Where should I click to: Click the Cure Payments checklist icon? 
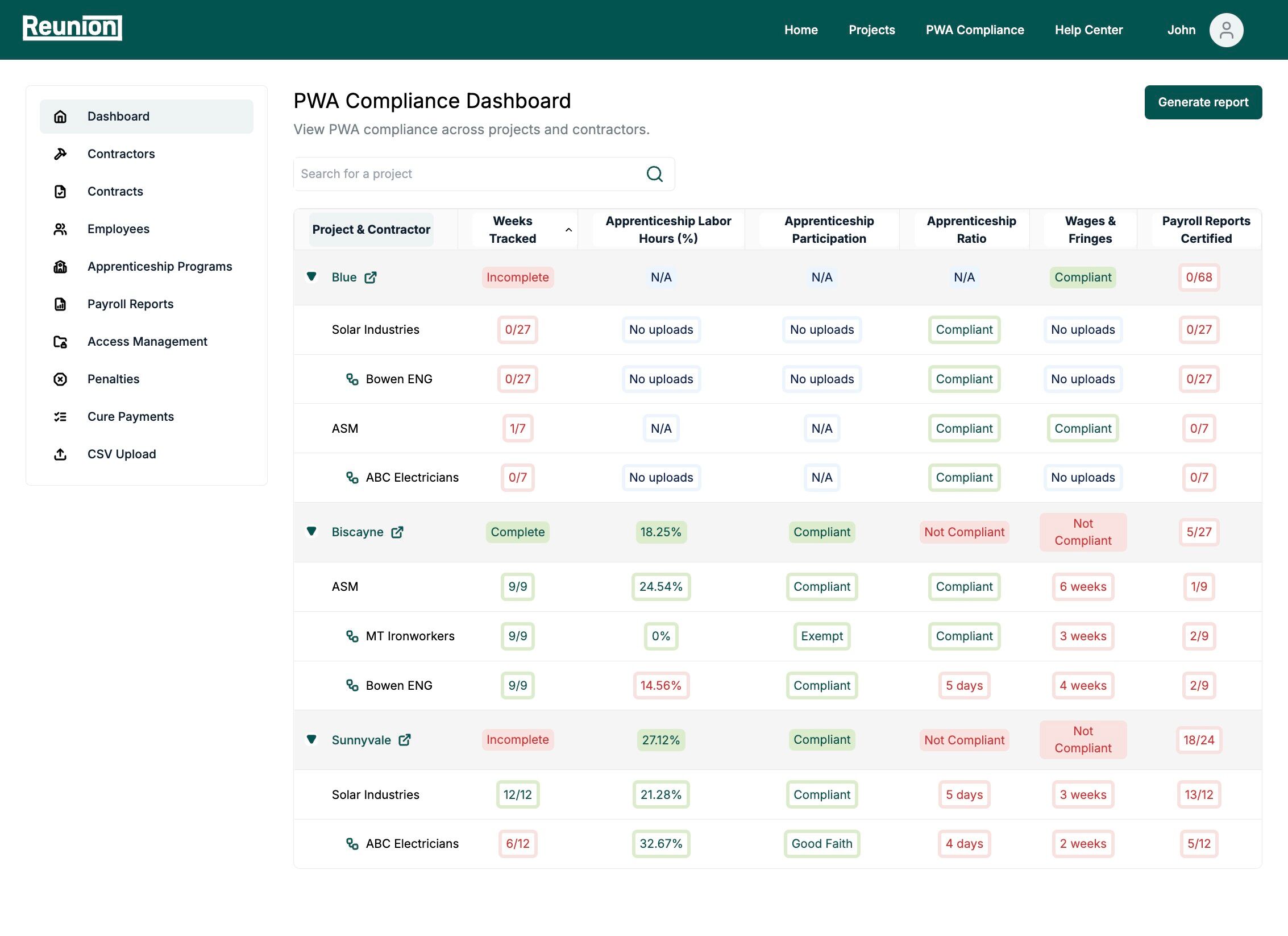(x=60, y=416)
